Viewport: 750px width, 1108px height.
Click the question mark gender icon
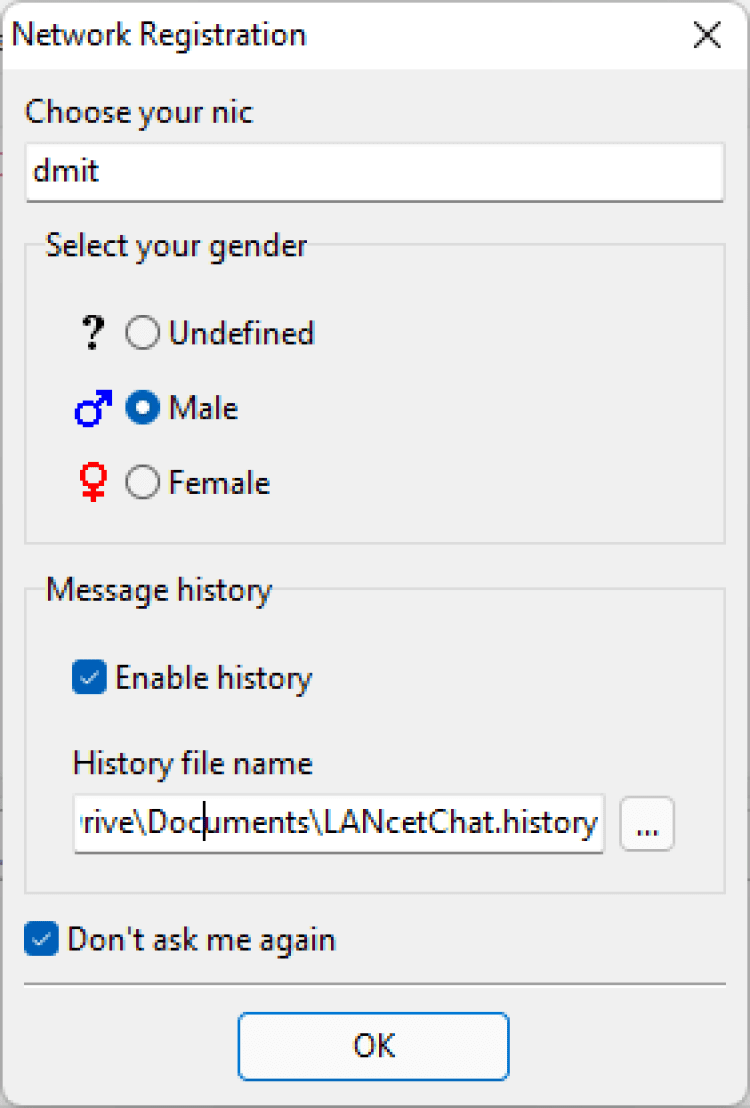click(93, 334)
